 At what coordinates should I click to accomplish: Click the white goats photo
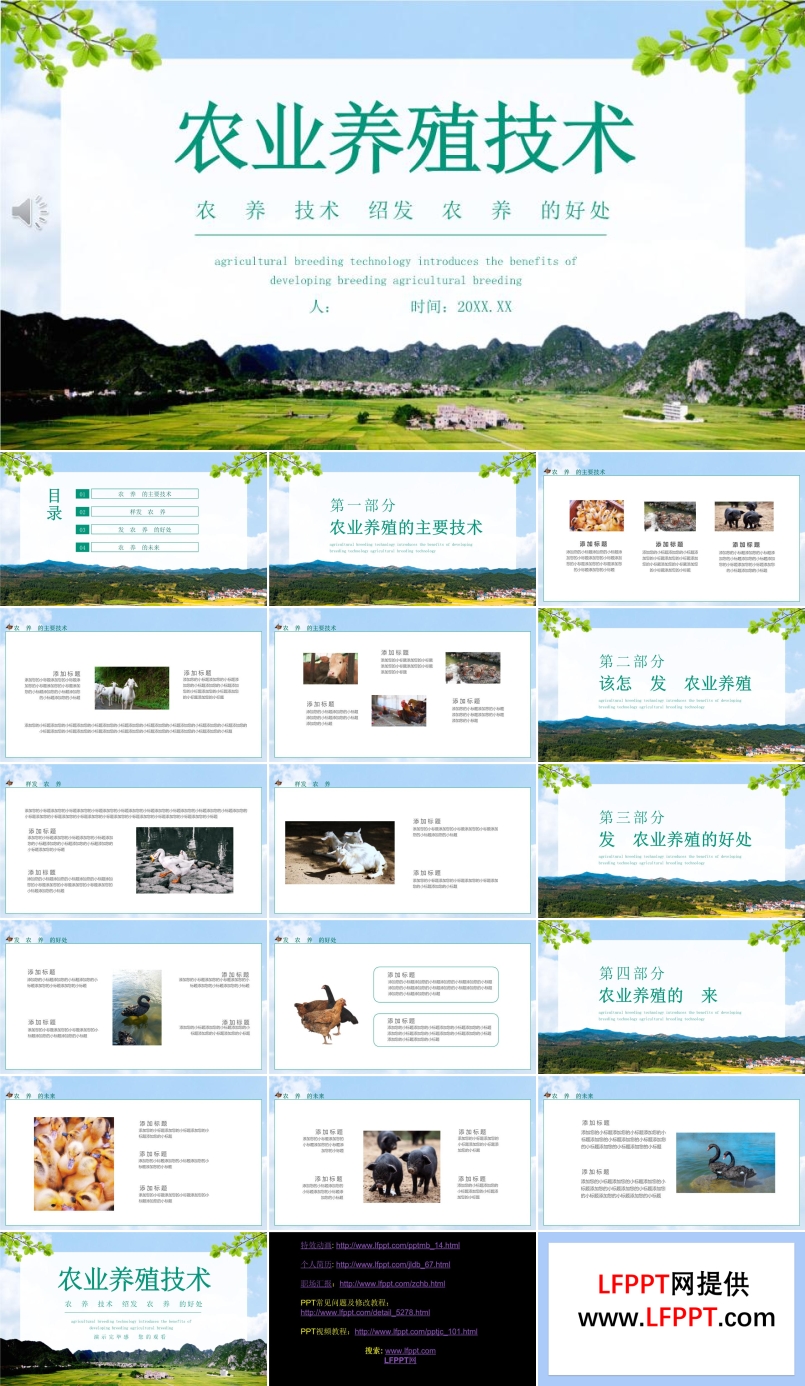(132, 688)
